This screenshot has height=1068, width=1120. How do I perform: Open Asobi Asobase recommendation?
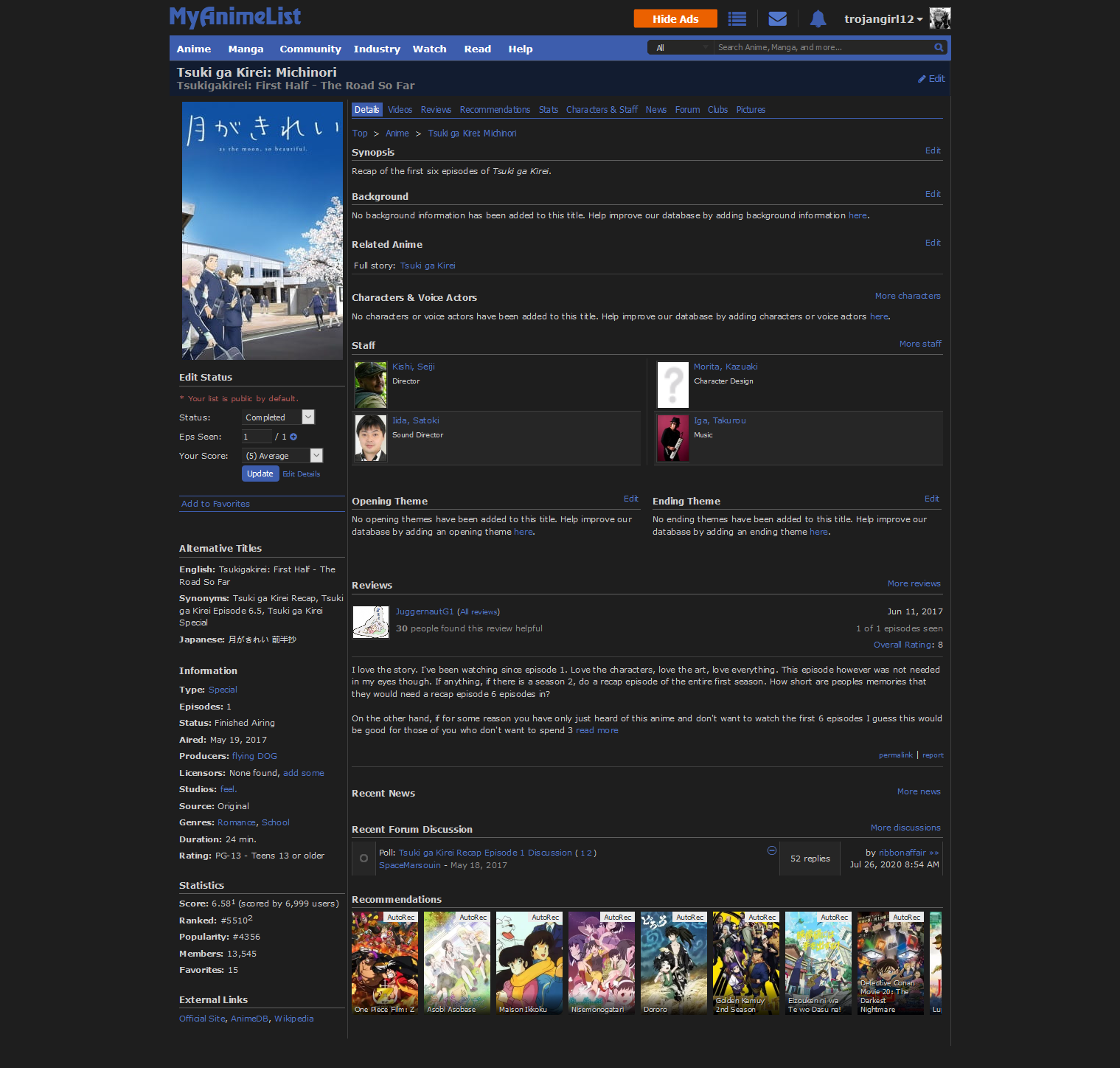tap(457, 963)
